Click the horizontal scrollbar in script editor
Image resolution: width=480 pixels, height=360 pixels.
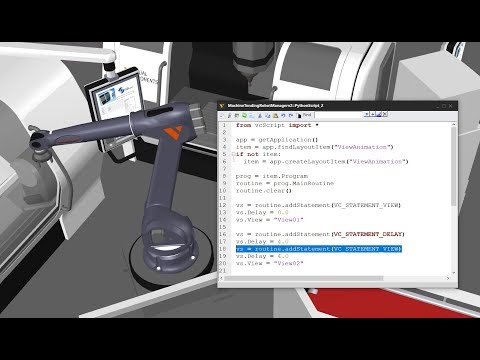coord(305,278)
